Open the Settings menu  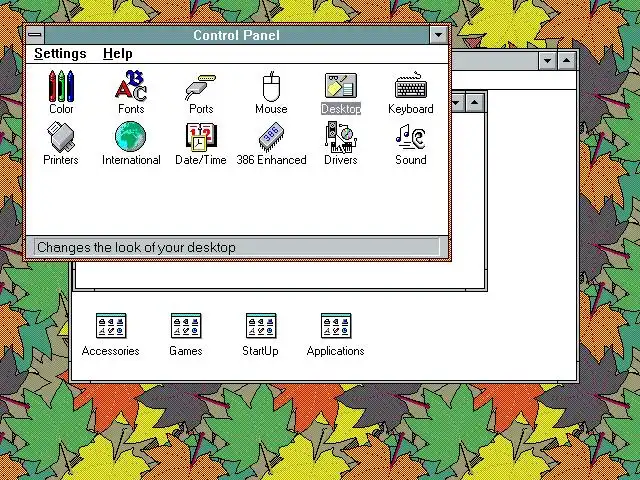point(60,53)
